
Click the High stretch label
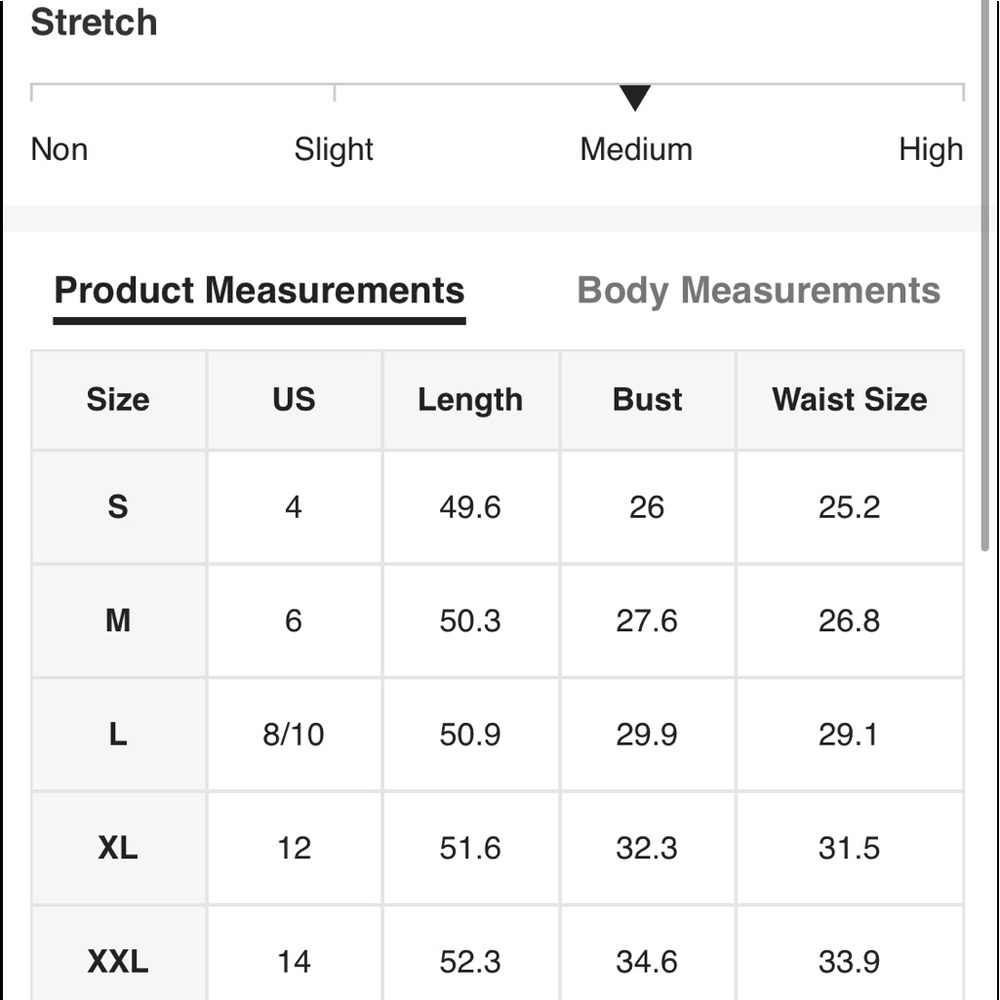pyautogui.click(x=930, y=150)
